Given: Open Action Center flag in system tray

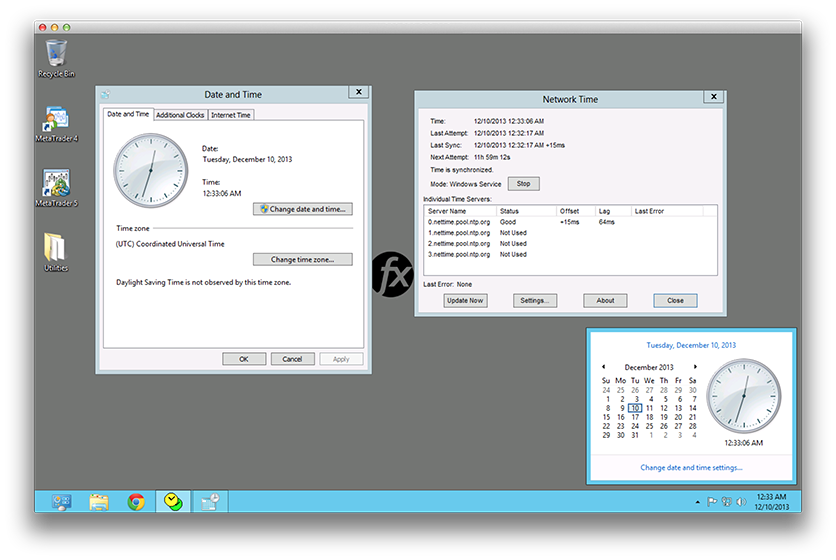Looking at the screenshot, I should click(711, 502).
